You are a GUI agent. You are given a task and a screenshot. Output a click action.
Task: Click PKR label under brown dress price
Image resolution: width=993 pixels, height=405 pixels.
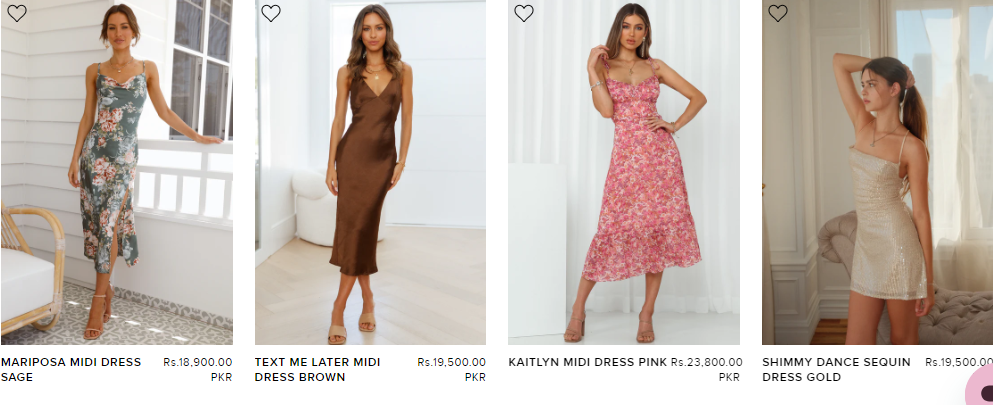click(475, 377)
